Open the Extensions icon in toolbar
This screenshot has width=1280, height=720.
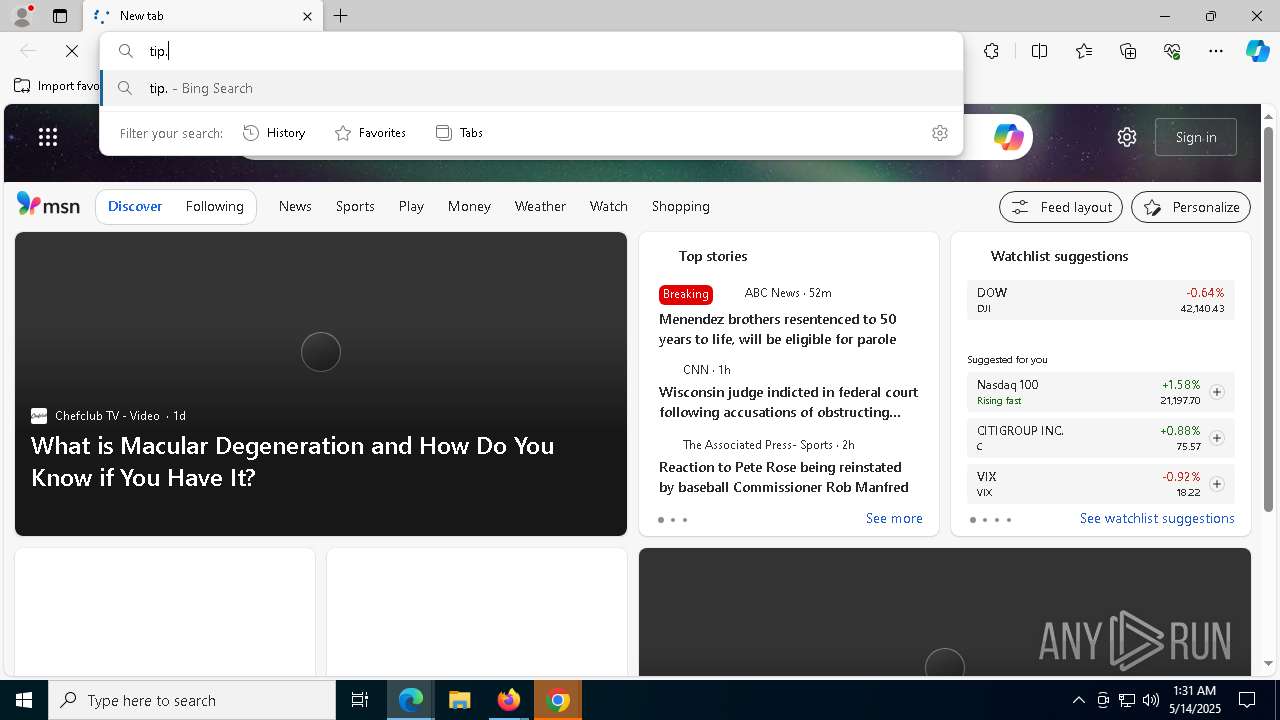tap(991, 51)
